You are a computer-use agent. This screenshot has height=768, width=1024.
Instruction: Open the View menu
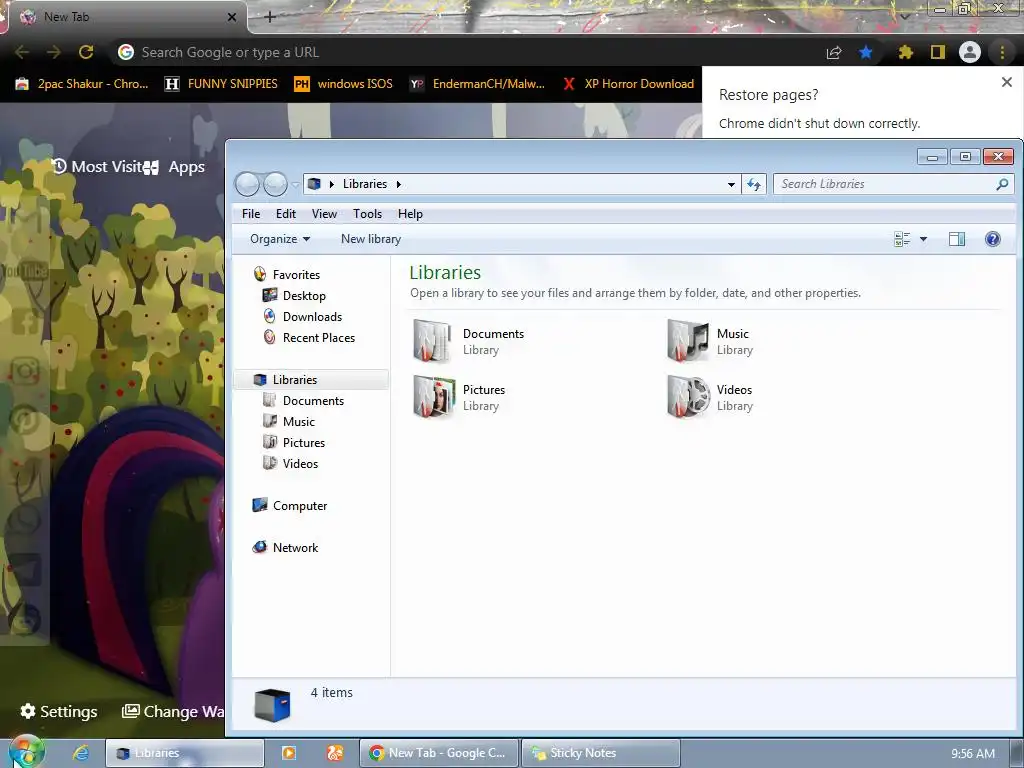324,214
